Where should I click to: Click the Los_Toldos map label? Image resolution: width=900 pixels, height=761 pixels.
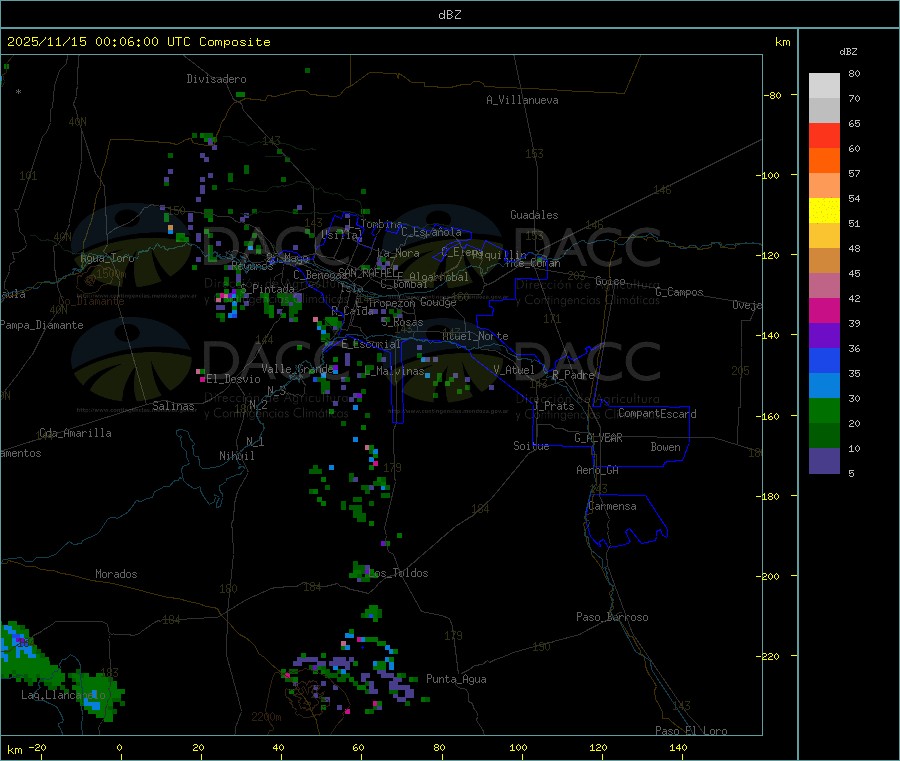tap(398, 573)
